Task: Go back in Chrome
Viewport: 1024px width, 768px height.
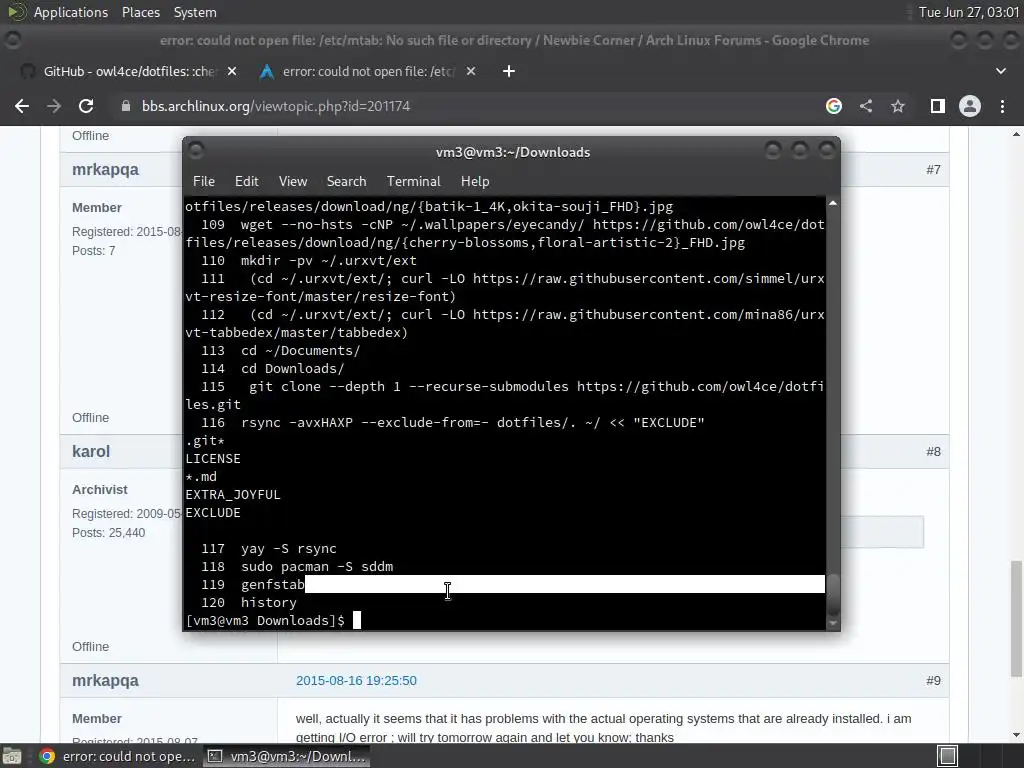Action: pyautogui.click(x=22, y=106)
